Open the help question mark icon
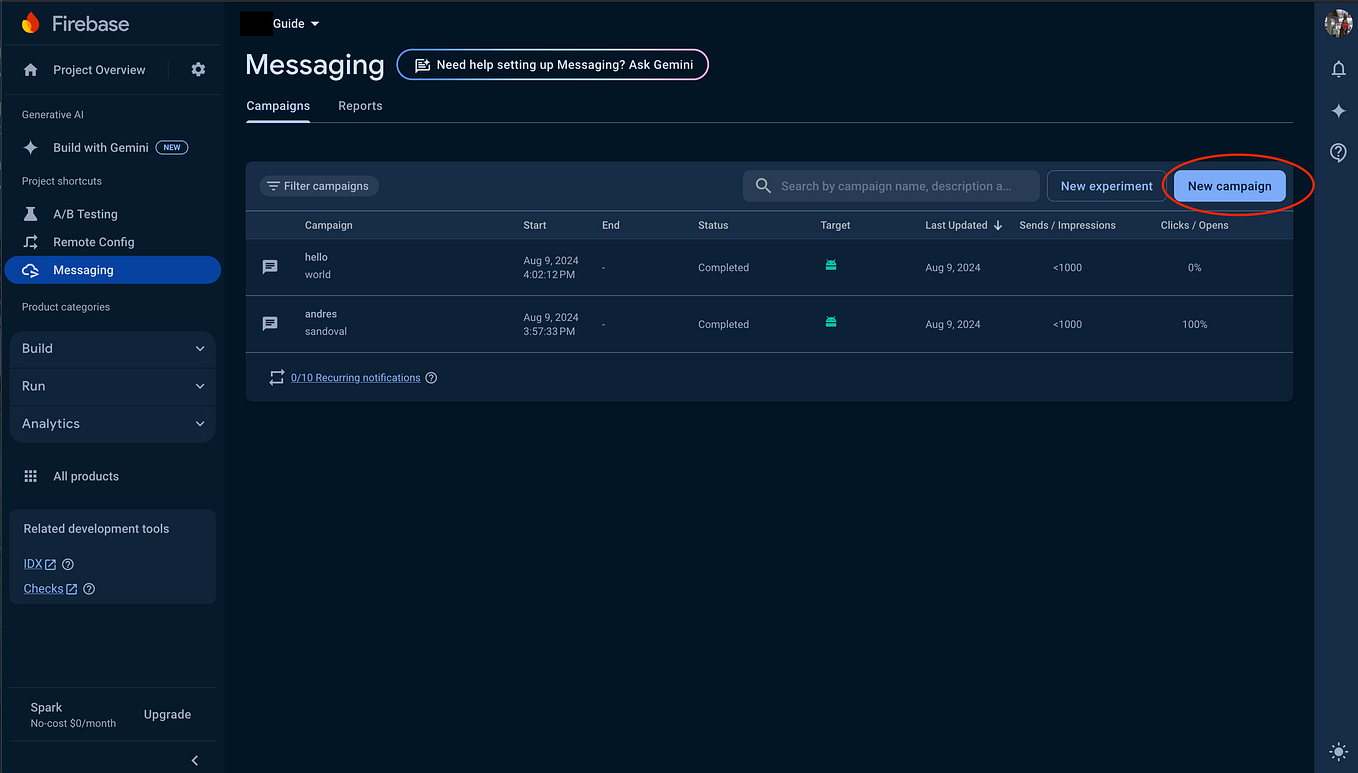 point(1338,152)
